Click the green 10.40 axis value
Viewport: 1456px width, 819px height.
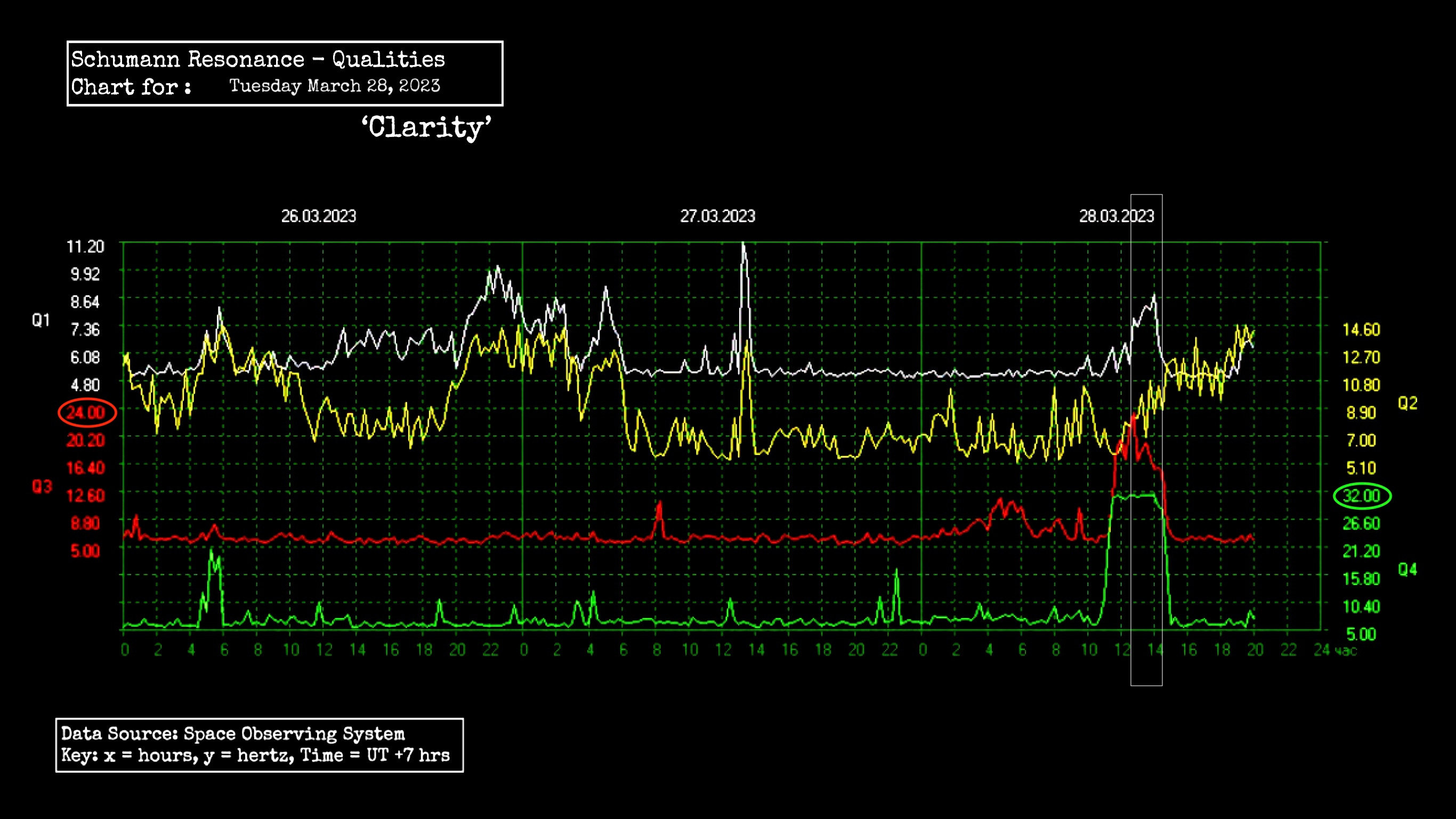(1361, 606)
